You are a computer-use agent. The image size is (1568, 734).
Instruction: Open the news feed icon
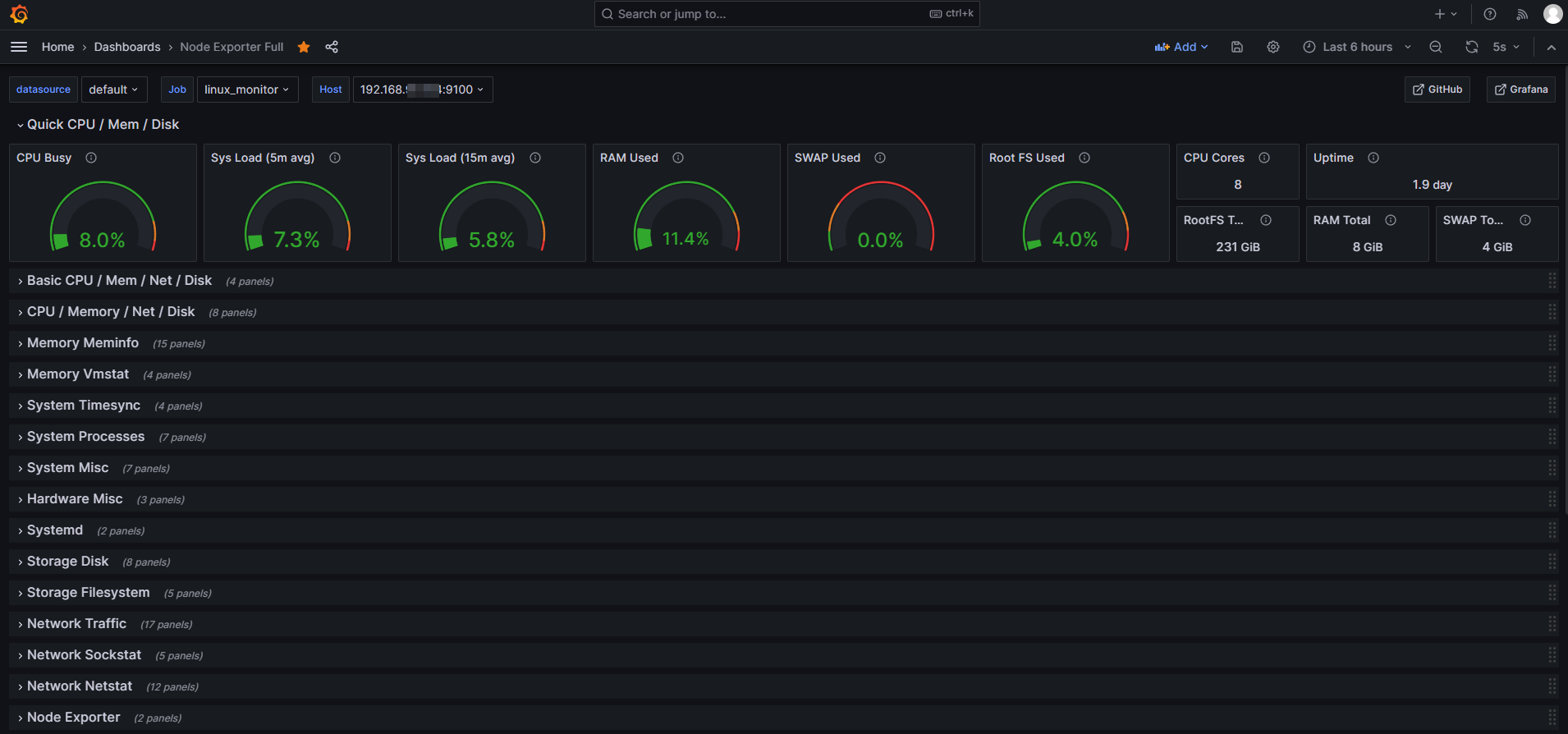coord(1522,14)
